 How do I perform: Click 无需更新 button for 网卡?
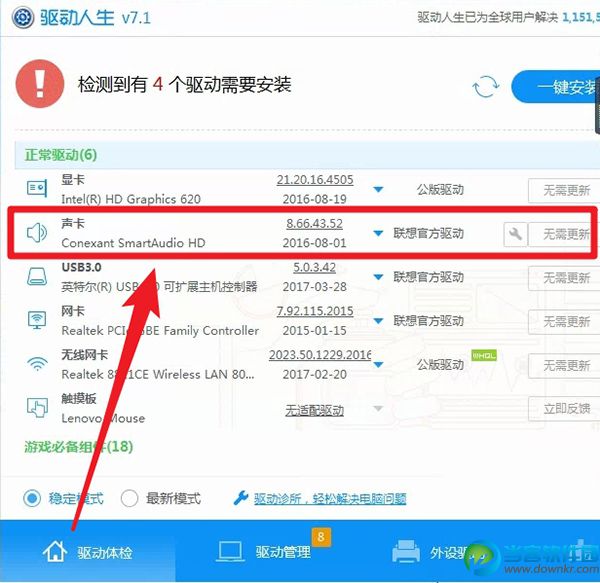tap(564, 321)
